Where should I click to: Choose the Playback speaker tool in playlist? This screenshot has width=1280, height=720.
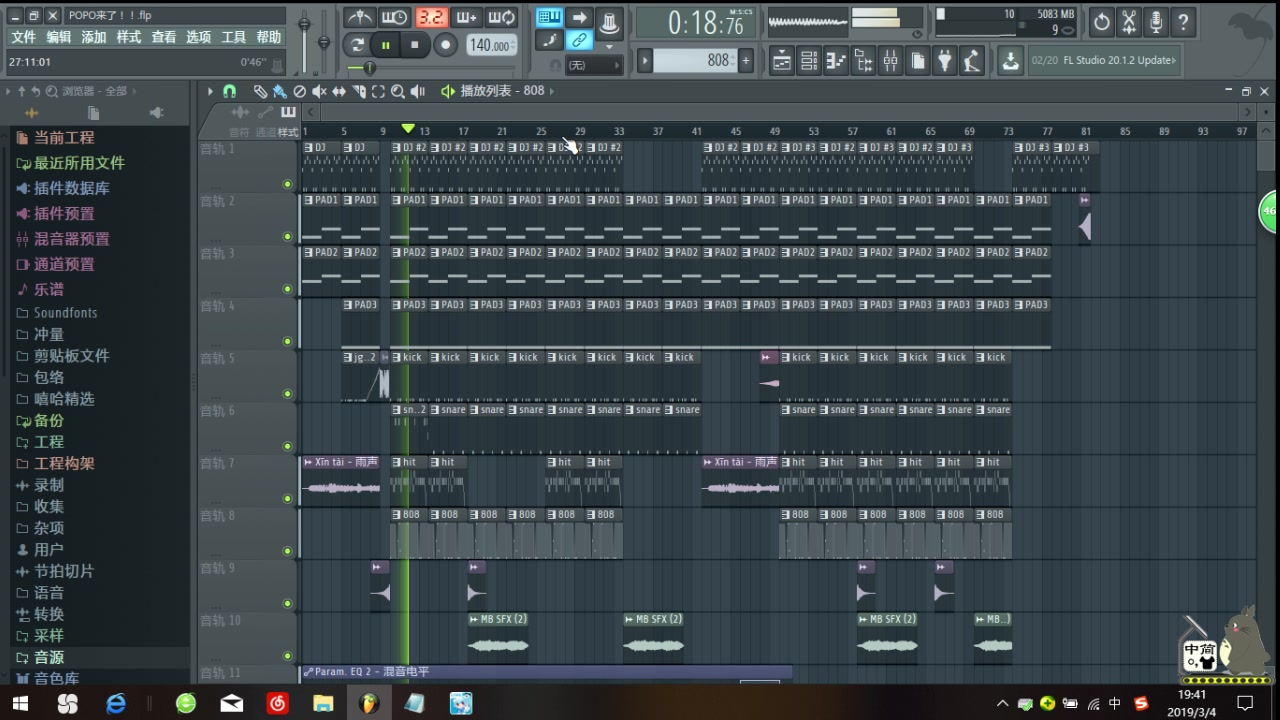tap(418, 91)
